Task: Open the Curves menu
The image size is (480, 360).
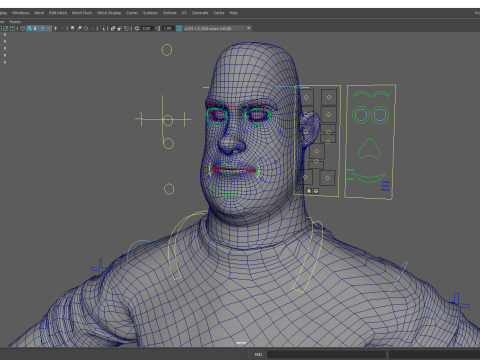Action: tap(132, 13)
